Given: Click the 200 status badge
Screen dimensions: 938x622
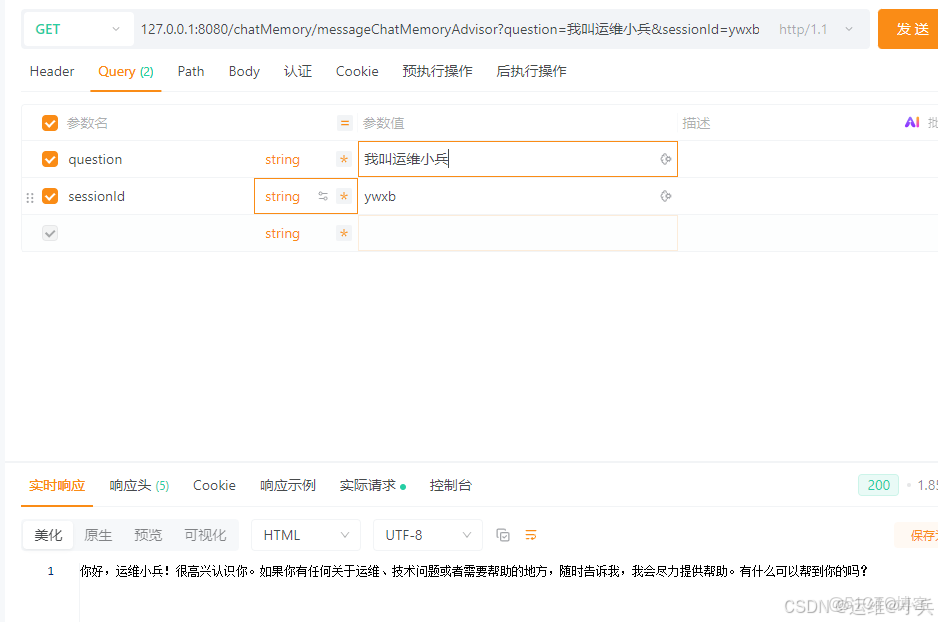Looking at the screenshot, I should click(x=877, y=484).
